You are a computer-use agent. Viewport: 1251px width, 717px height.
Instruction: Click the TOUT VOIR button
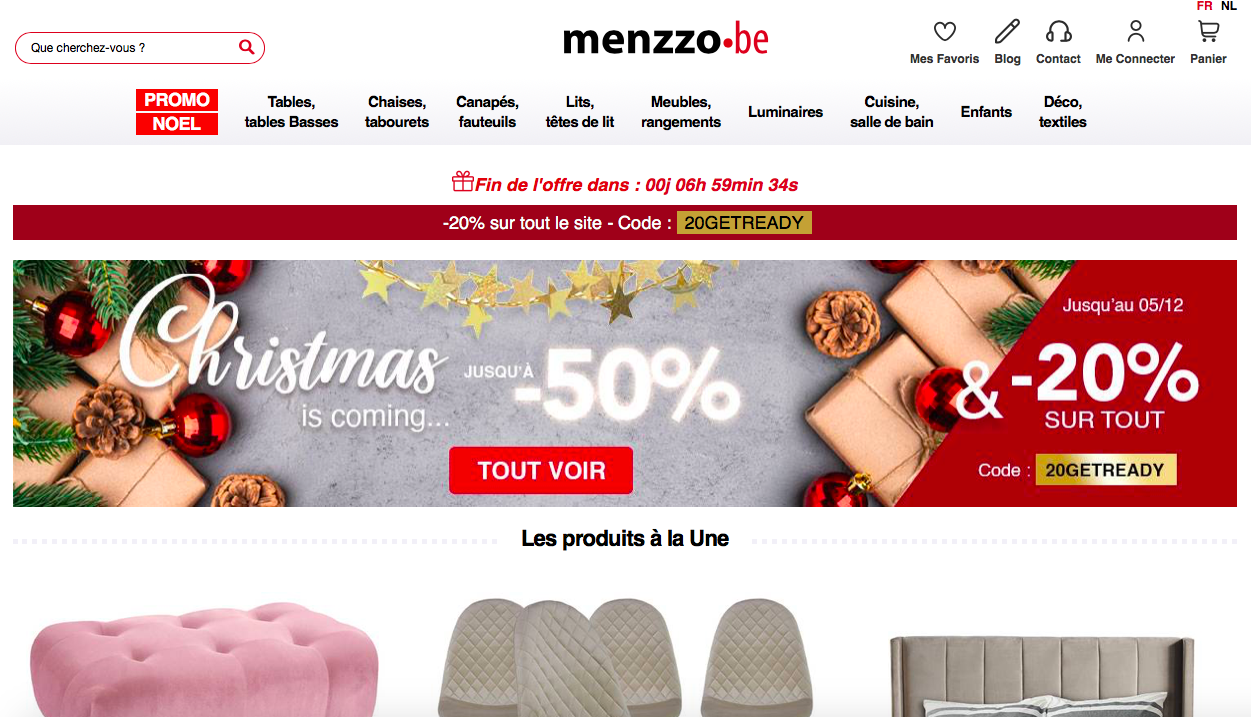541,471
